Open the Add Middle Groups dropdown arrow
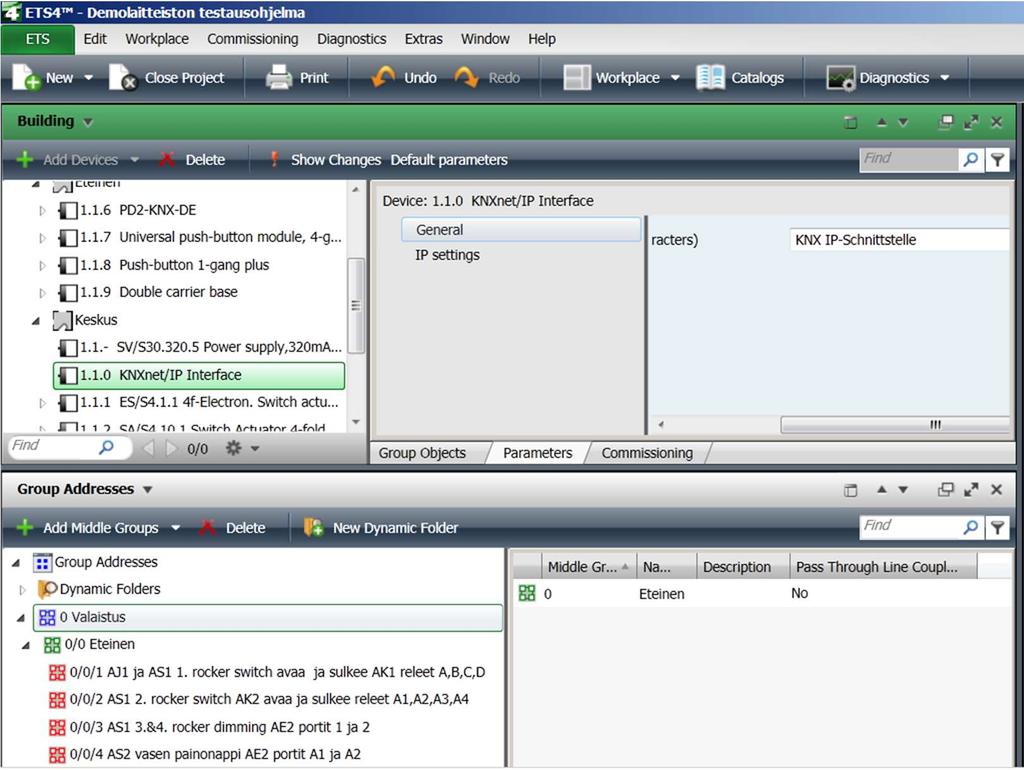Screen dimensions: 1024x770 pyautogui.click(x=176, y=528)
